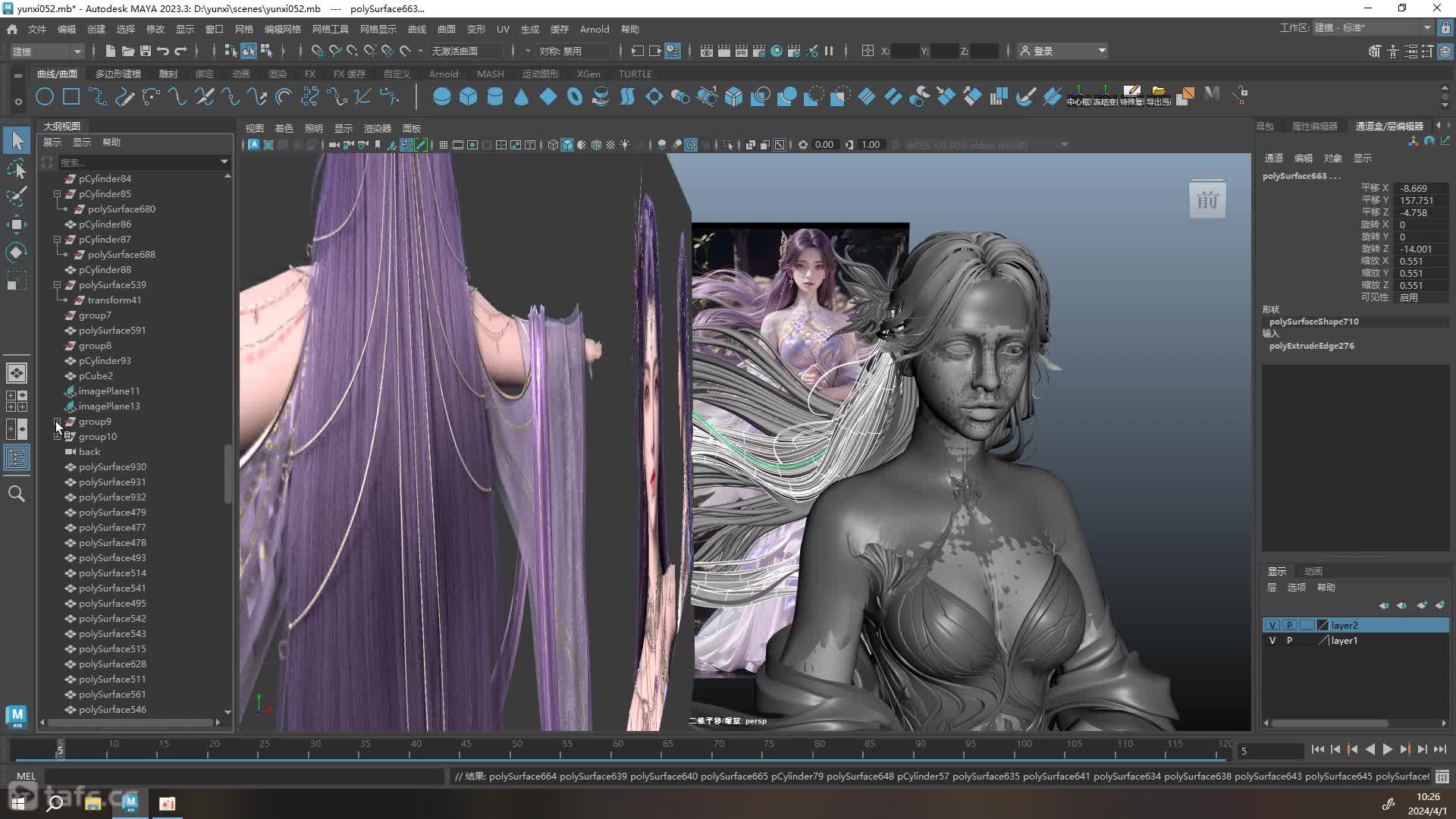Open the viewport color space dropdown

(986, 145)
